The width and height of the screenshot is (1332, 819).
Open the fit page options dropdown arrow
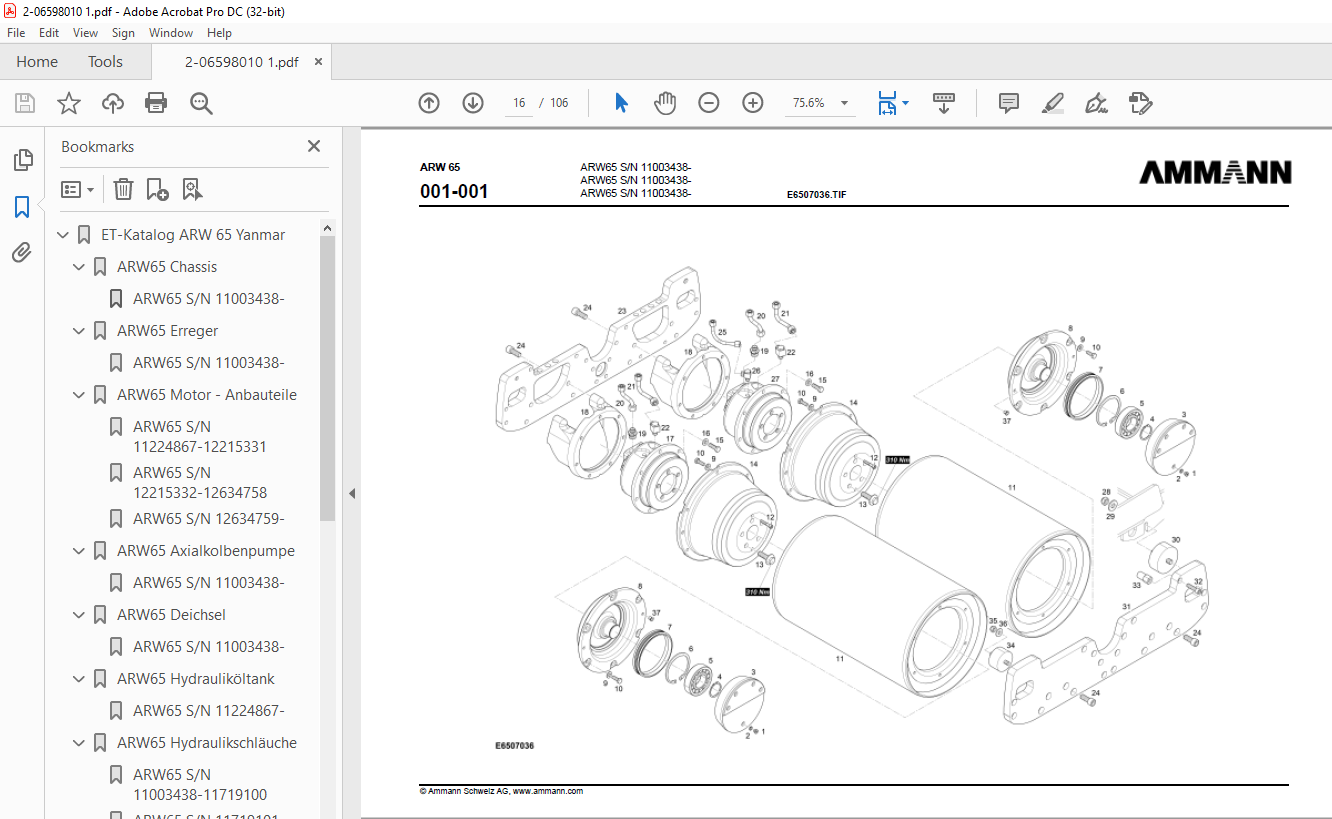tap(905, 103)
